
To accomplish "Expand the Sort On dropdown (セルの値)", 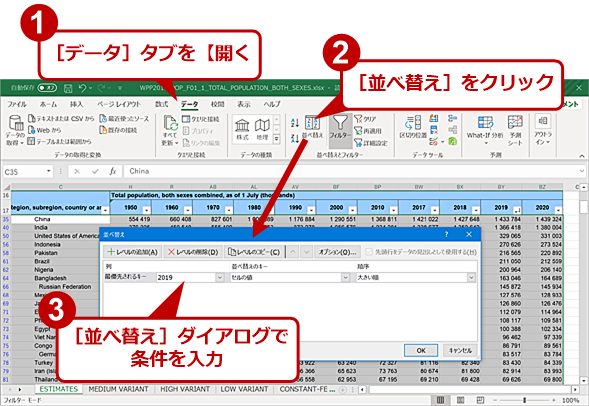I will 290,278.
